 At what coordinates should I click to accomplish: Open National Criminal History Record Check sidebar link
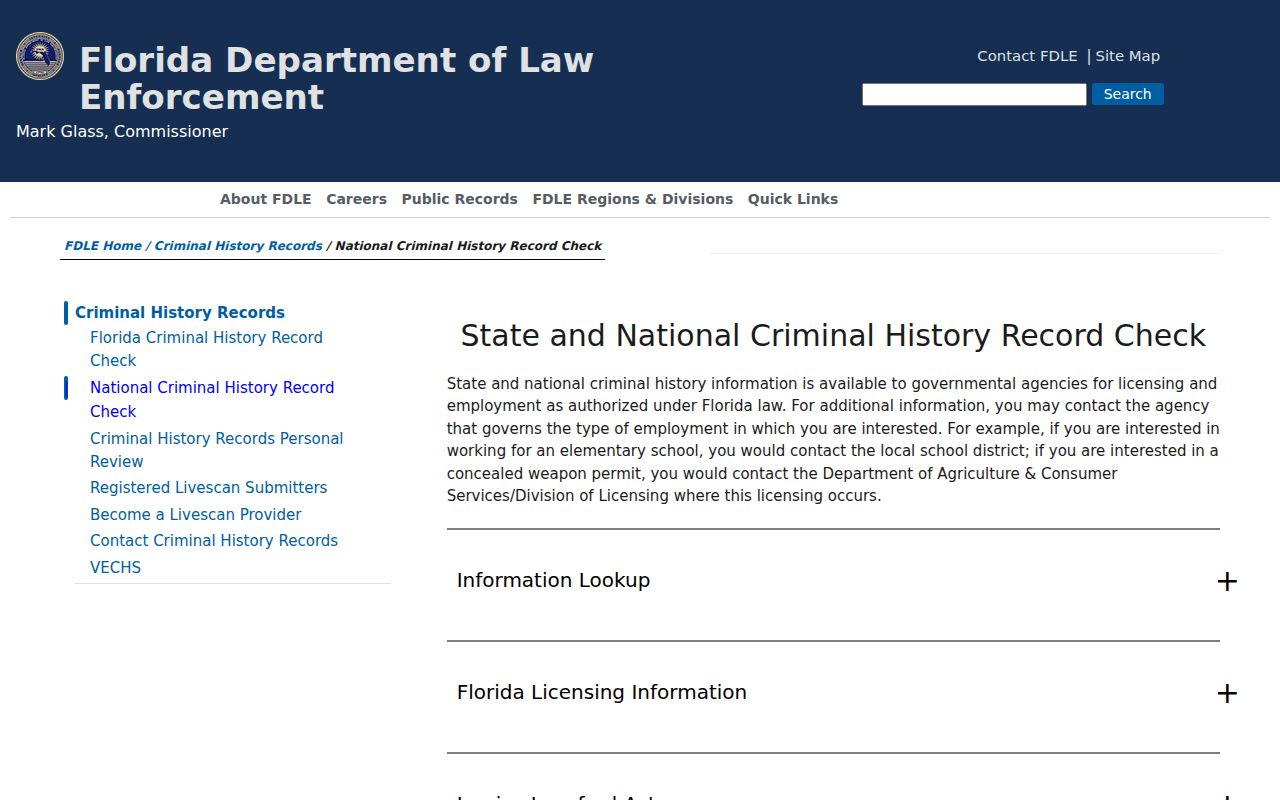212,399
